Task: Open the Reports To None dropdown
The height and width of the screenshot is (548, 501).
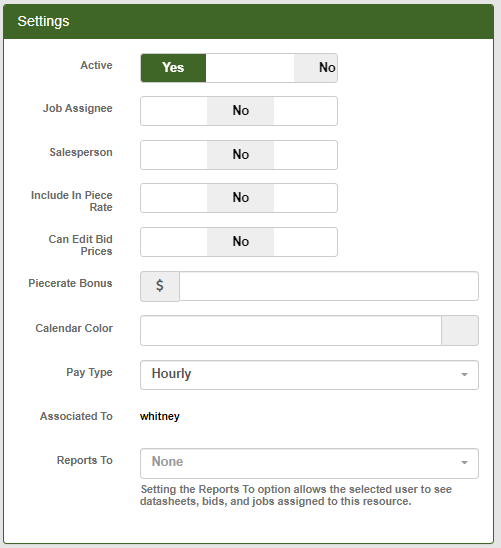Action: click(309, 463)
